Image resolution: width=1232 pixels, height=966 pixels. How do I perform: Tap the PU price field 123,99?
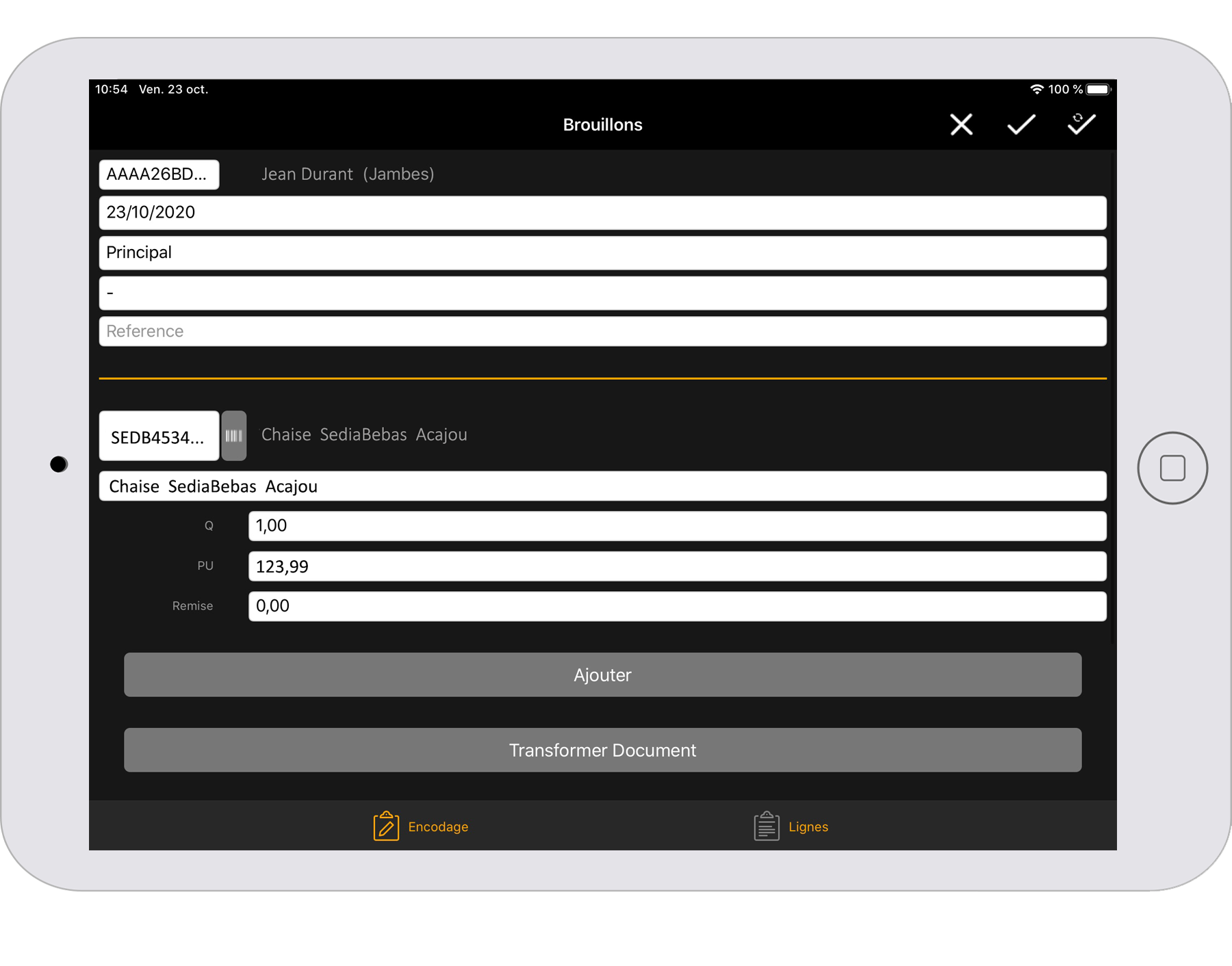tap(676, 566)
